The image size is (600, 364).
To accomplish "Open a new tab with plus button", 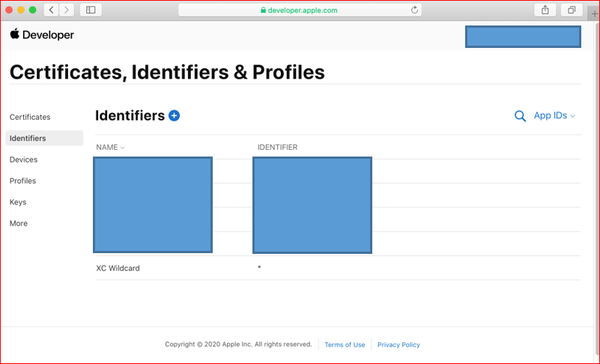I will pos(594,14).
